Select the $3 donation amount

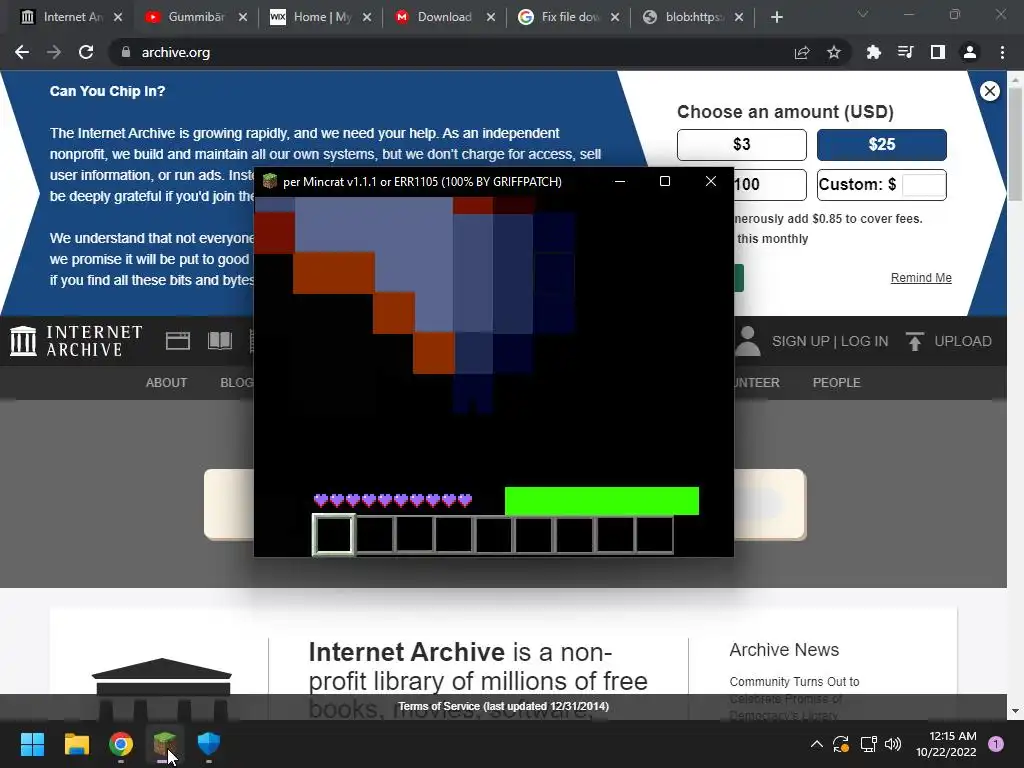tap(742, 144)
